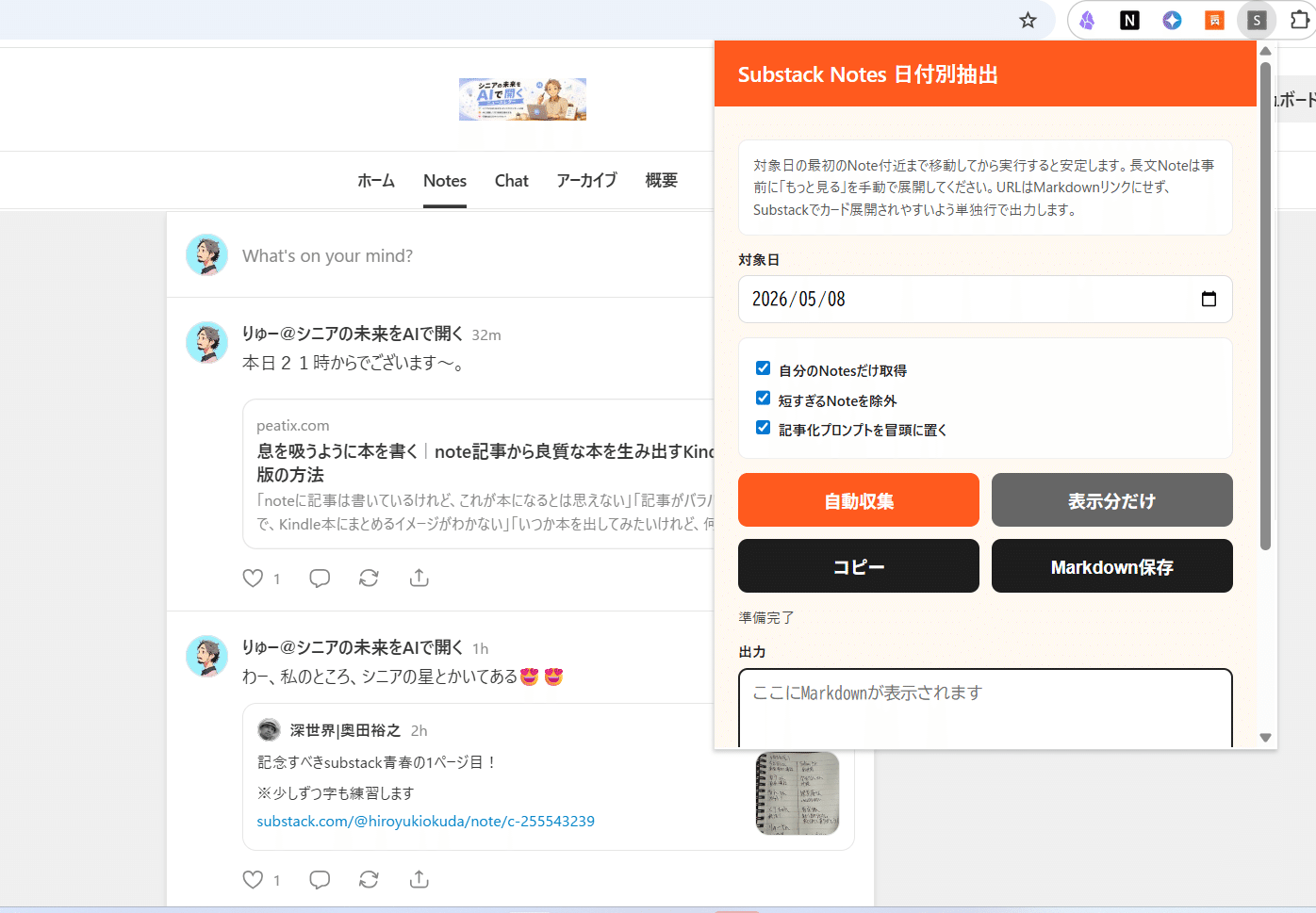Open the calendar picker in date field
Image resolution: width=1316 pixels, height=913 pixels.
coord(1209,299)
